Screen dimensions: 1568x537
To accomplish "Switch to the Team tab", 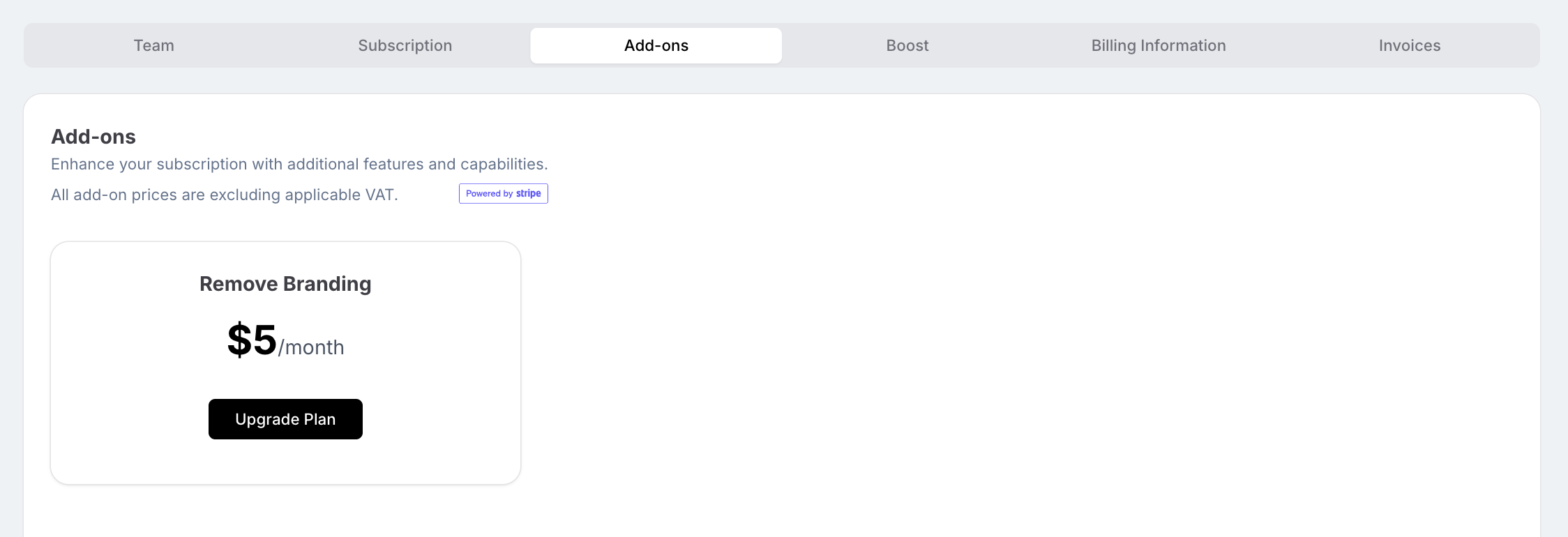I will [x=154, y=45].
